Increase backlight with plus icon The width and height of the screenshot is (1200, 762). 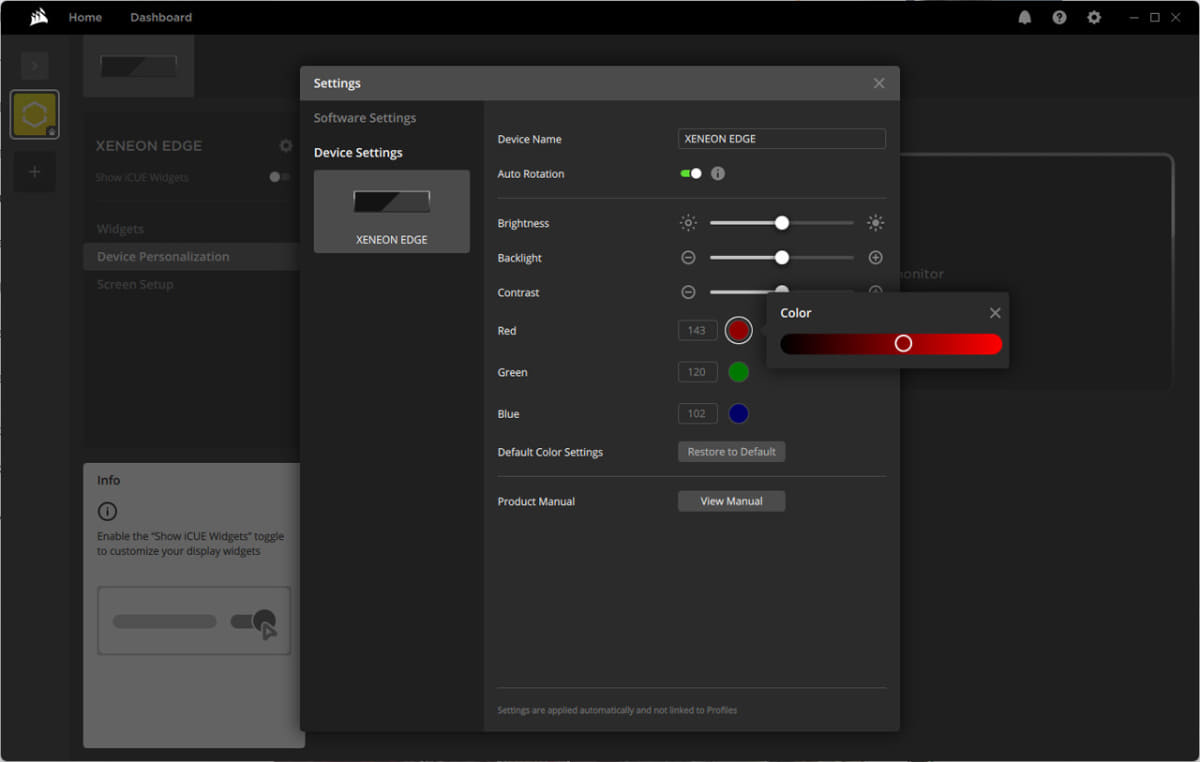[x=876, y=257]
